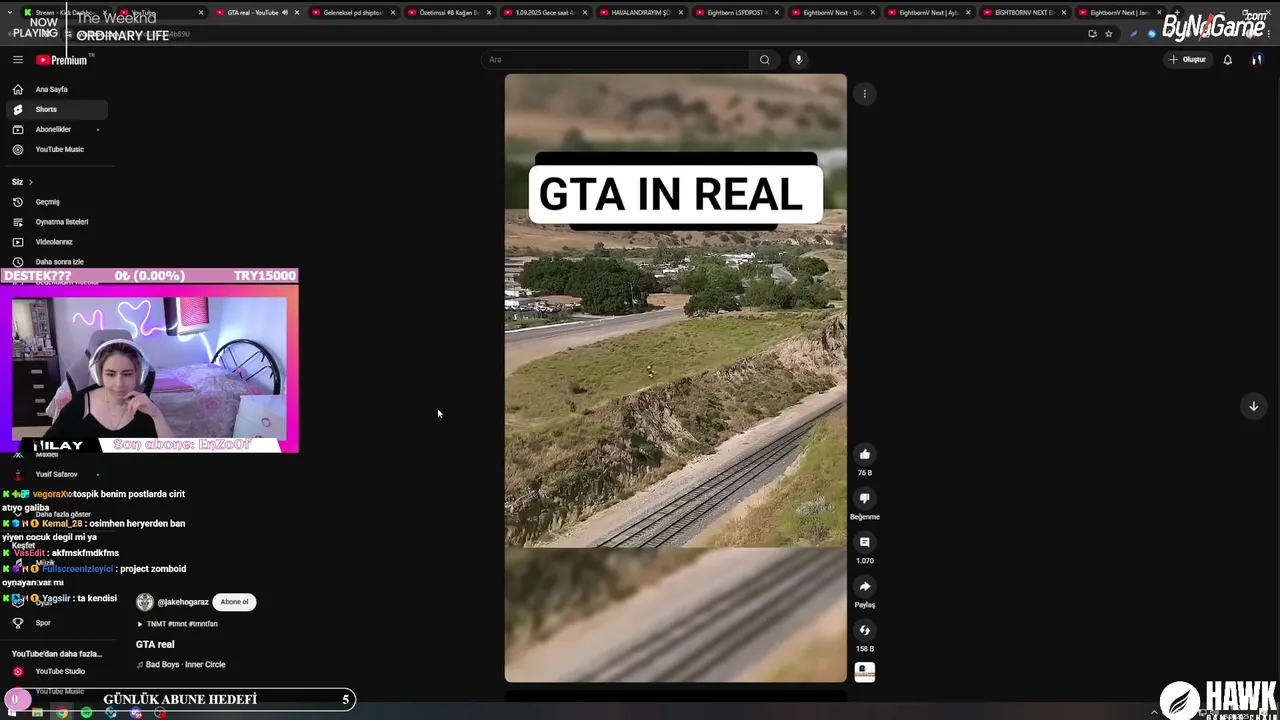Dislike the Short with Beğenme button

tap(865, 498)
